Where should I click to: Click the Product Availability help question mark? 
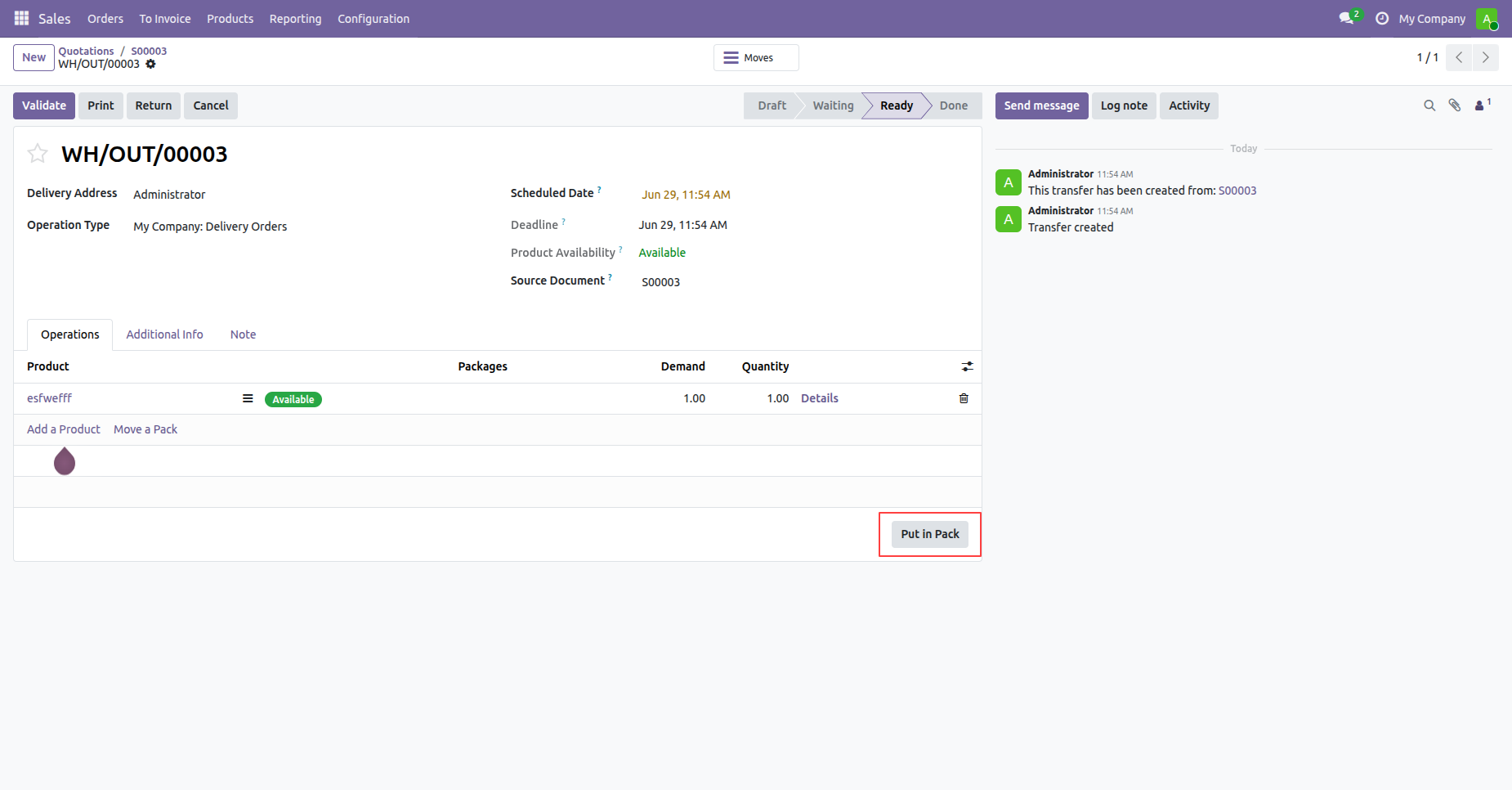pyautogui.click(x=620, y=249)
